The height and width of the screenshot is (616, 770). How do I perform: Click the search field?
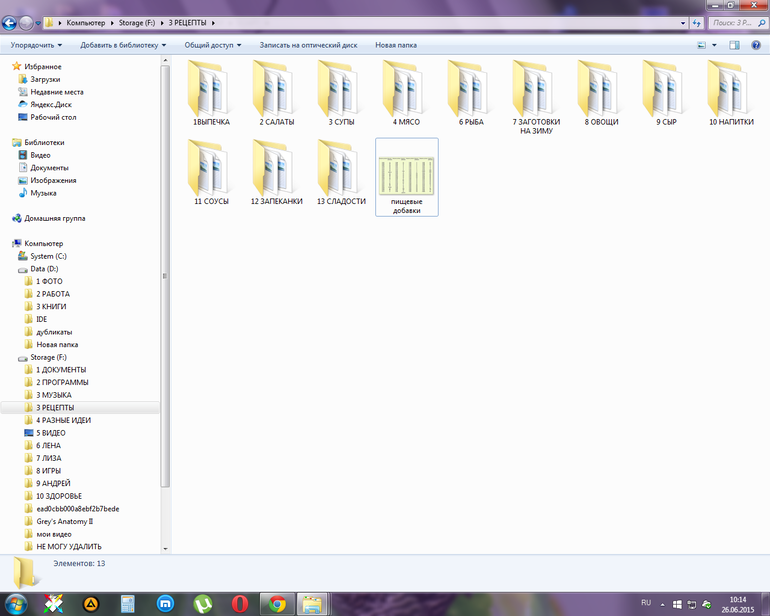click(x=737, y=23)
